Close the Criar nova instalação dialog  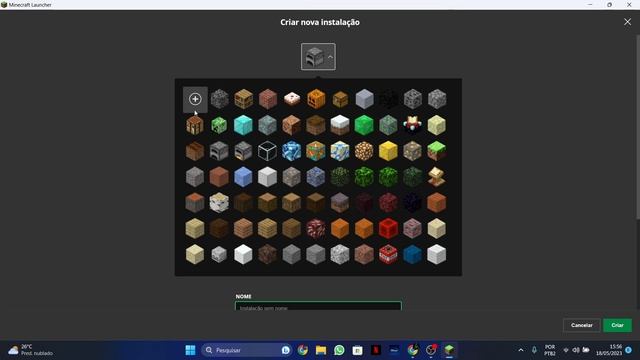point(627,22)
